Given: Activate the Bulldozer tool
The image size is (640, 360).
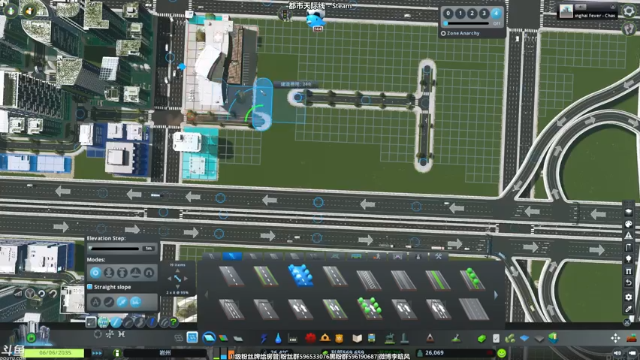Looking at the screenshot, I should click(632, 338).
